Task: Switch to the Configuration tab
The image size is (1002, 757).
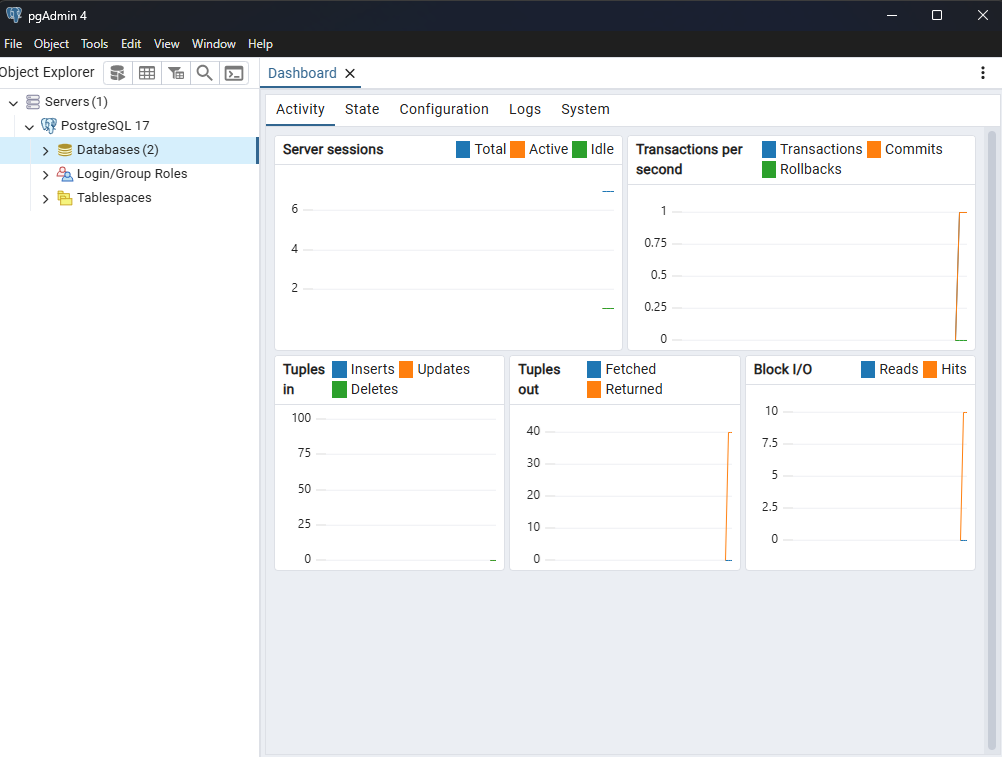Action: [444, 109]
